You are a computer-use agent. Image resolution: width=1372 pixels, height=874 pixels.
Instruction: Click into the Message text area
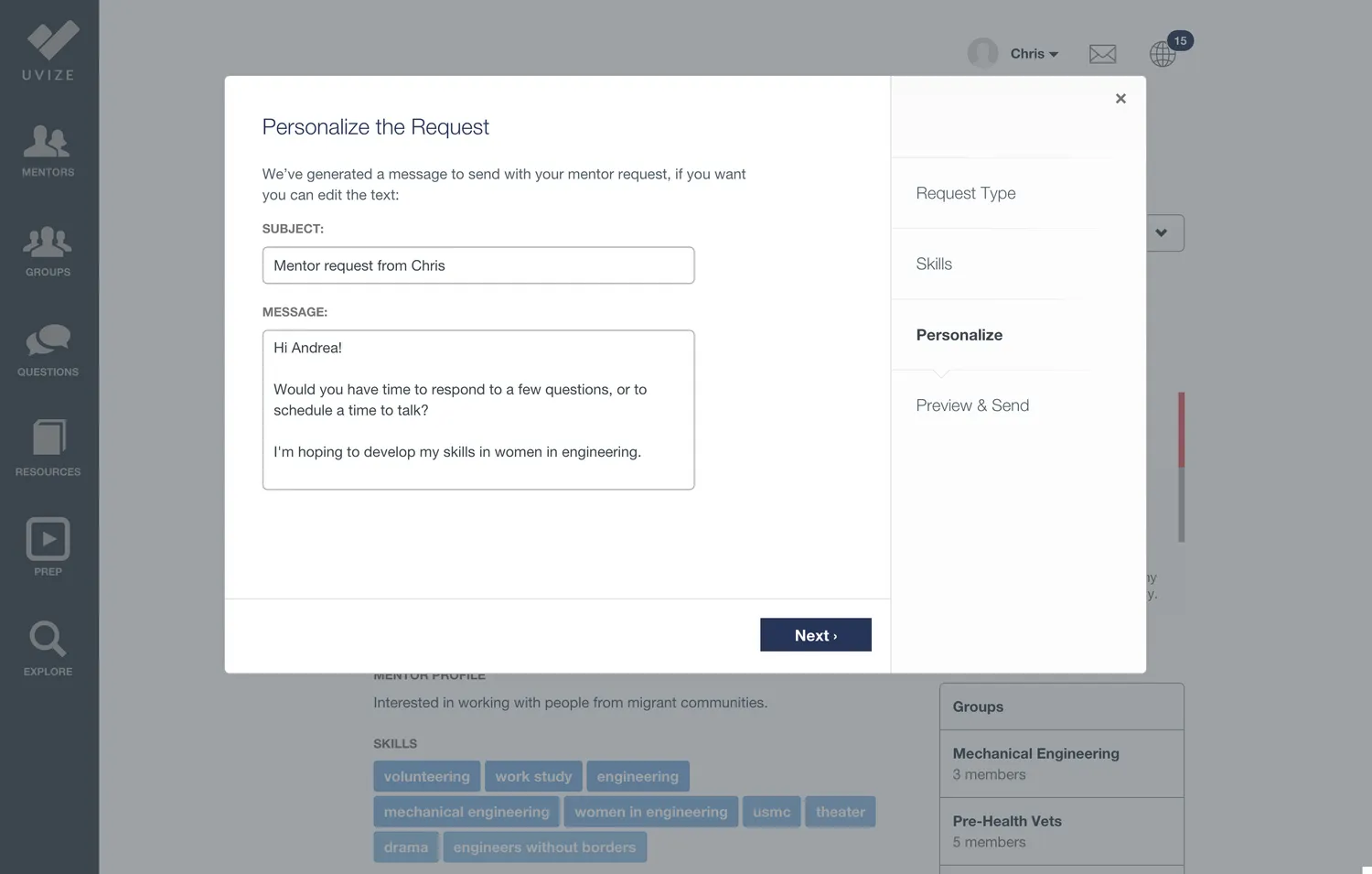point(477,409)
